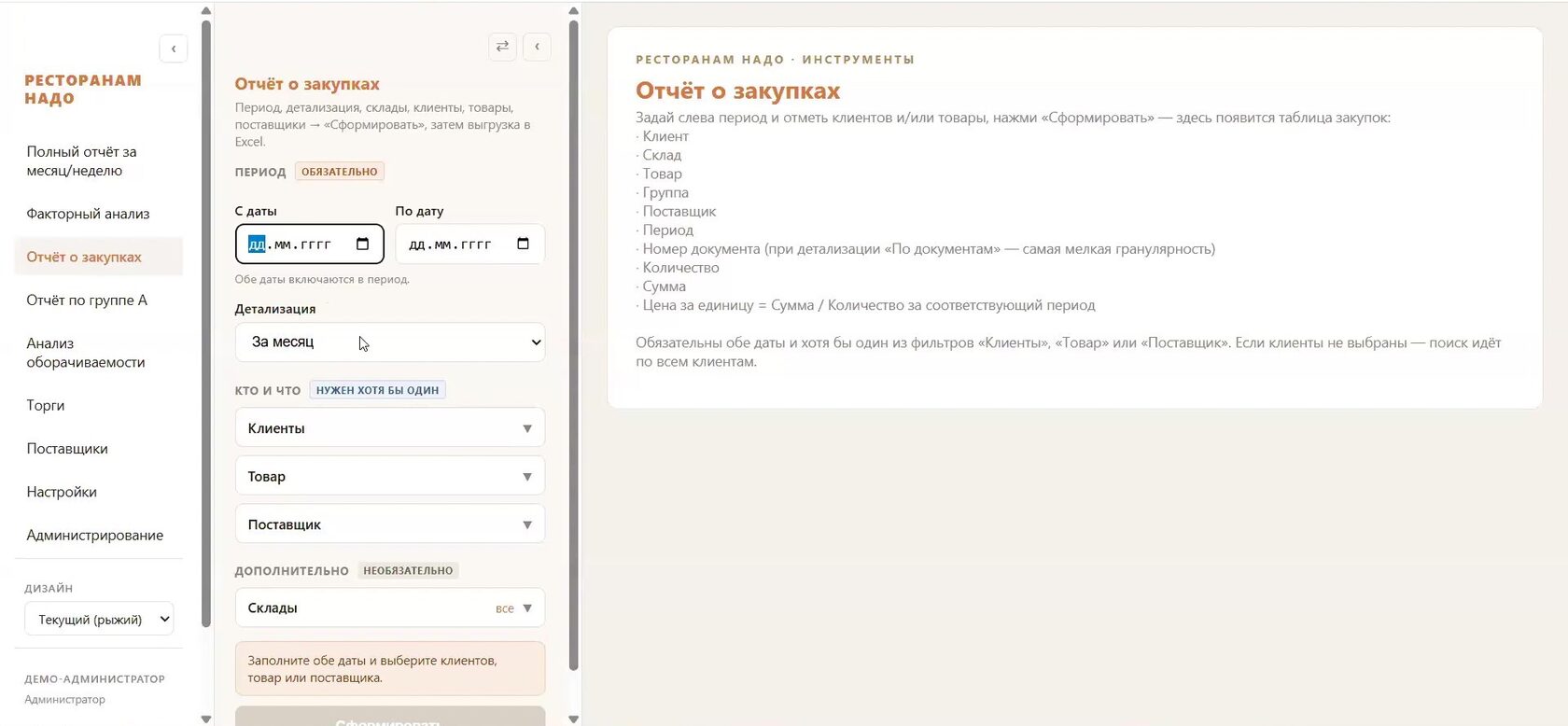
Task: Click 'НУЖЕН ХОТЯ БЫ ОДИН' badge
Action: click(377, 390)
